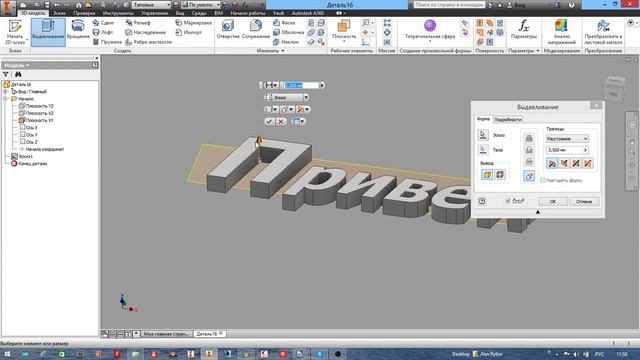The image size is (640, 360).
Task: Open the 'Инструменты' ribbon tab
Action: pyautogui.click(x=118, y=13)
